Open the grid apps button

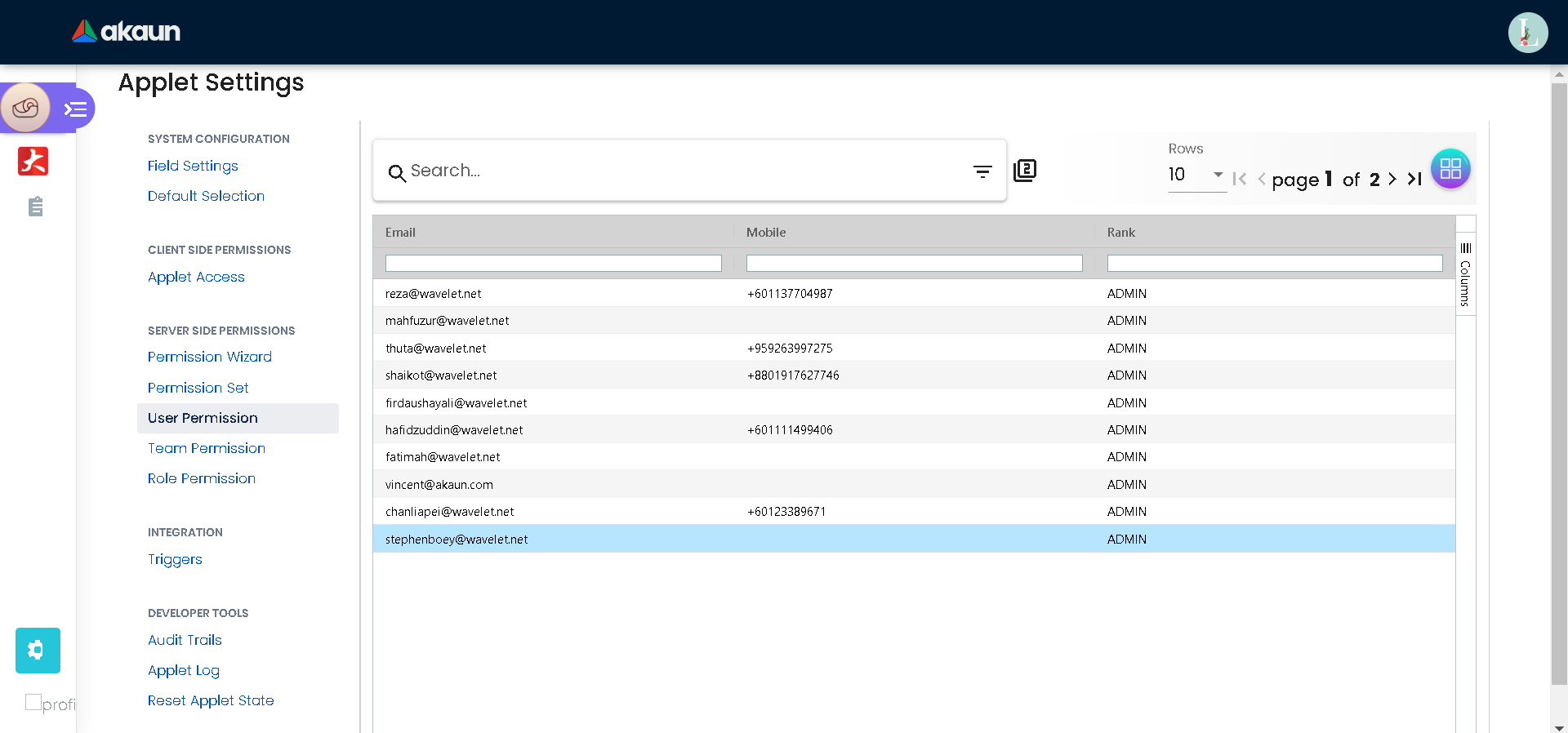1450,169
